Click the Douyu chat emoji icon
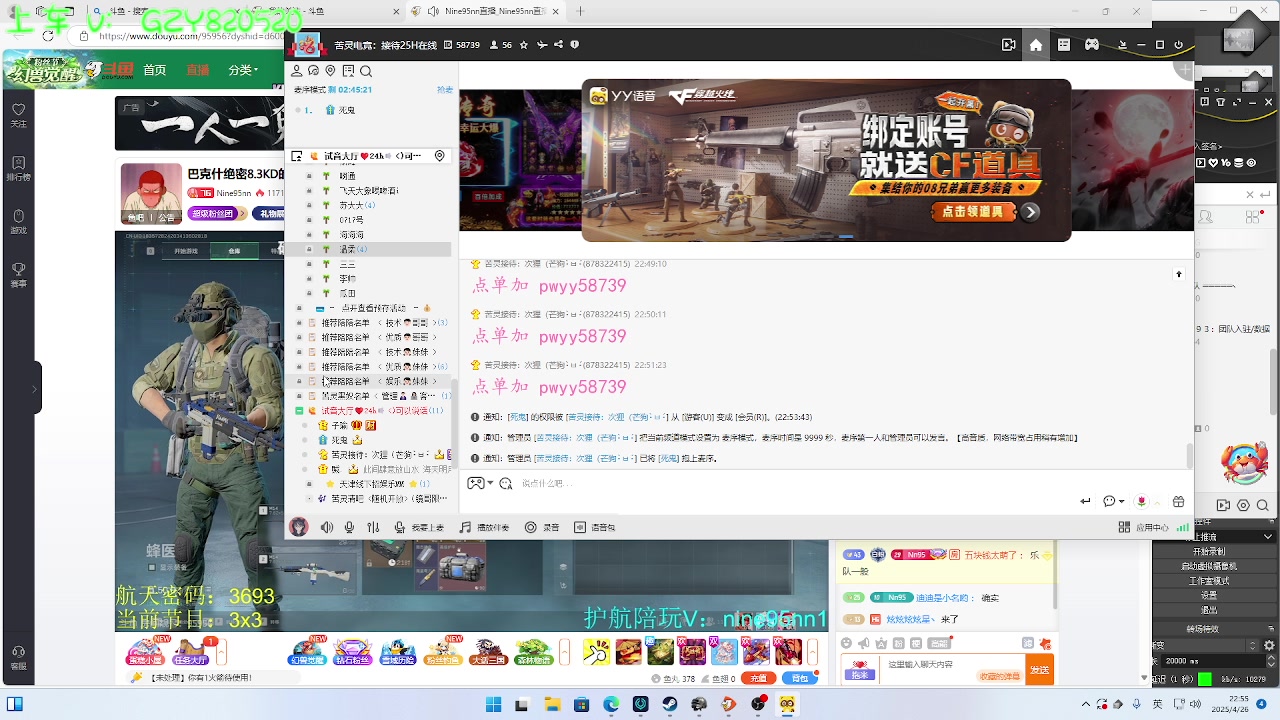The height and width of the screenshot is (720, 1280). (847, 644)
